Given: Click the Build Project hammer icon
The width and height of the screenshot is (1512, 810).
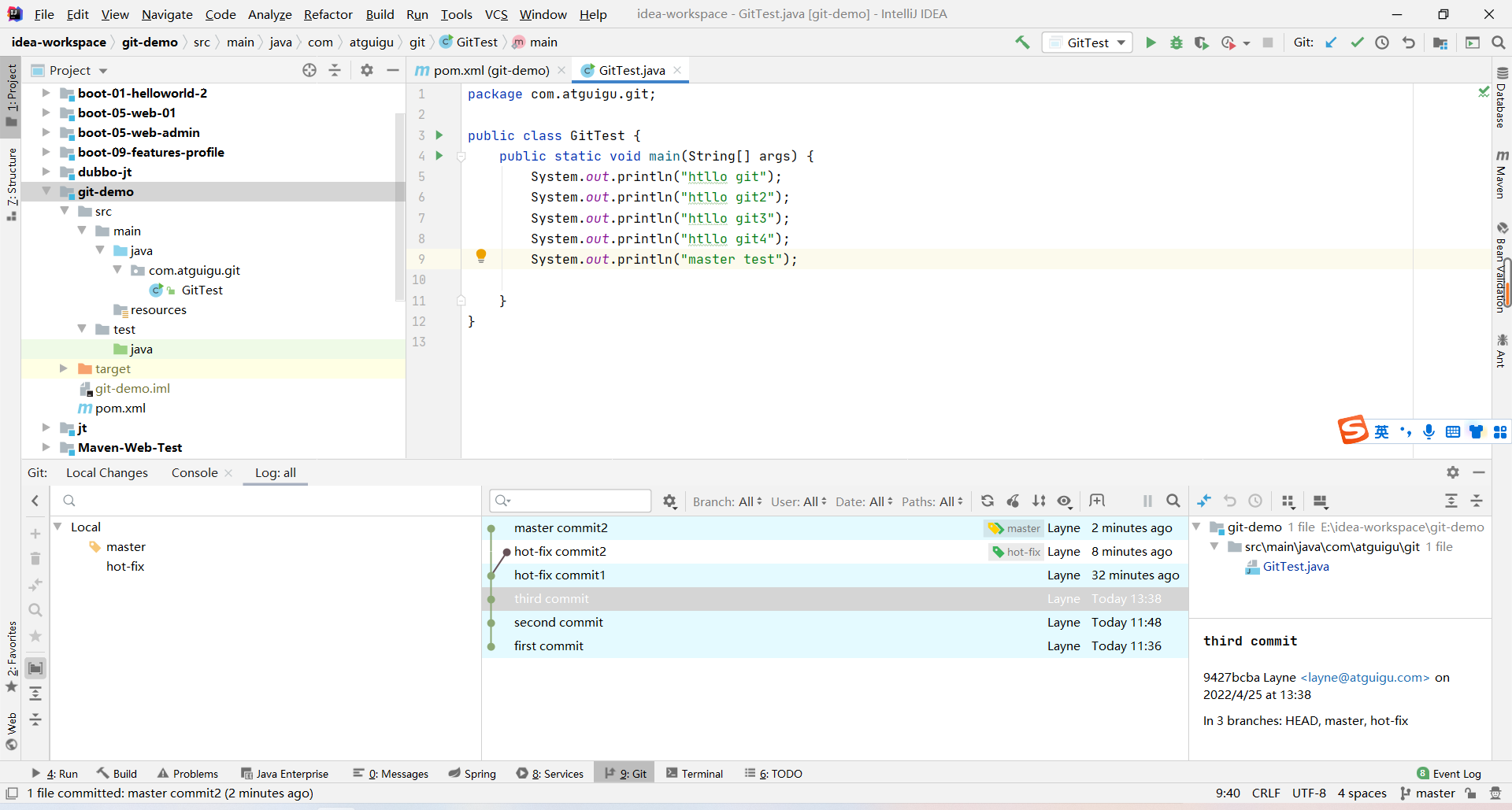Looking at the screenshot, I should (1022, 43).
